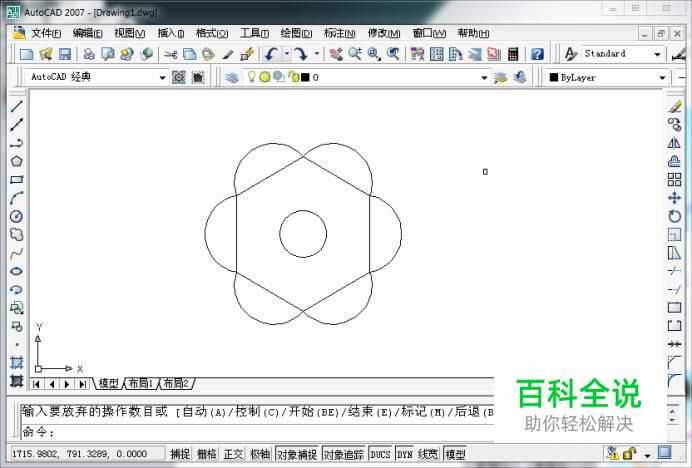Select the Revision Cloud tool

pyautogui.click(x=16, y=234)
